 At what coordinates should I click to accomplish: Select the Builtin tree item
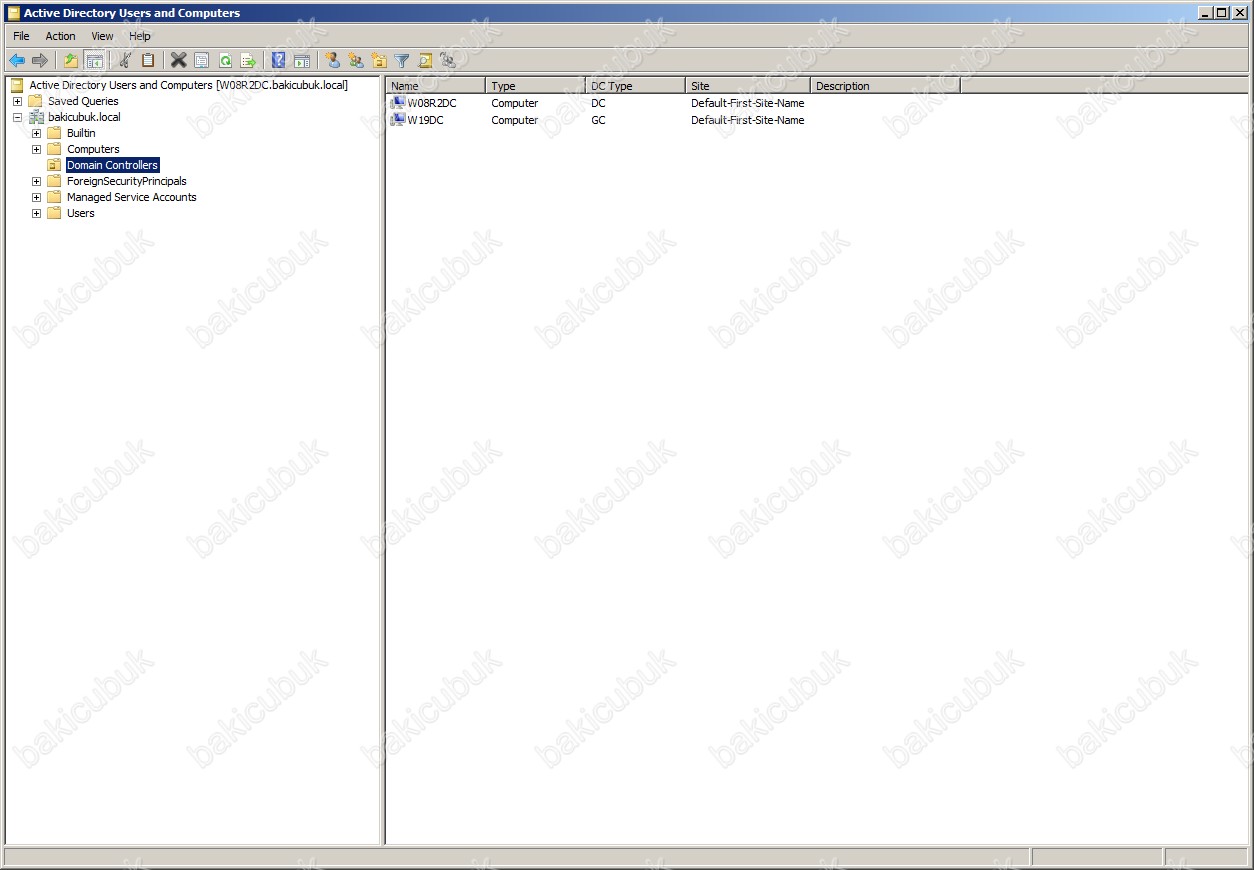coord(81,133)
